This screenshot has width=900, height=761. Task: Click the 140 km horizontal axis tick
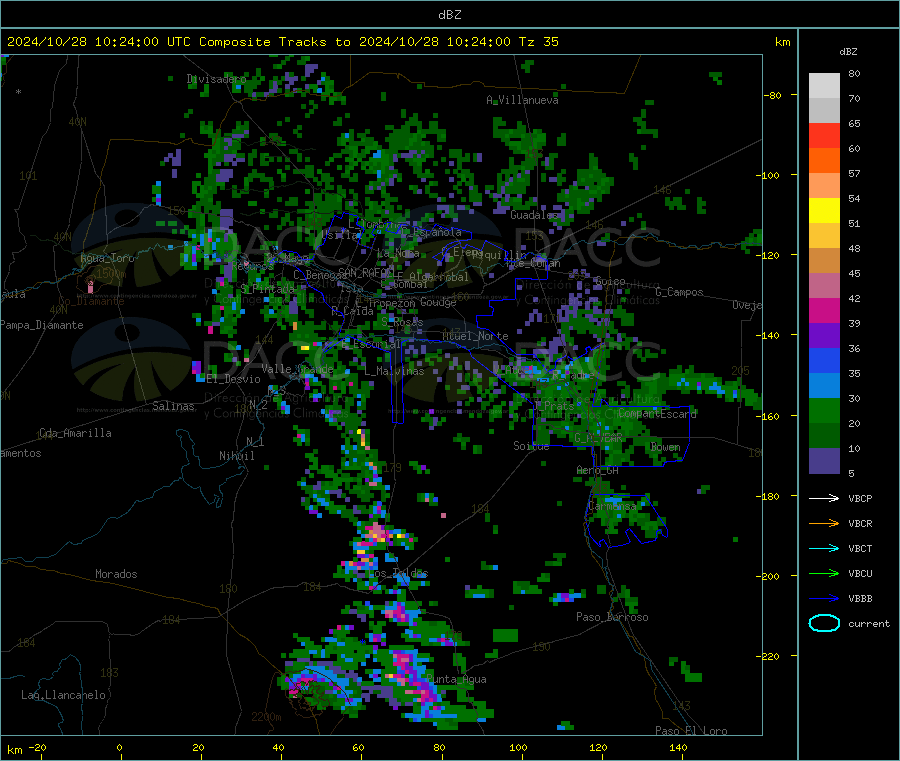[678, 748]
